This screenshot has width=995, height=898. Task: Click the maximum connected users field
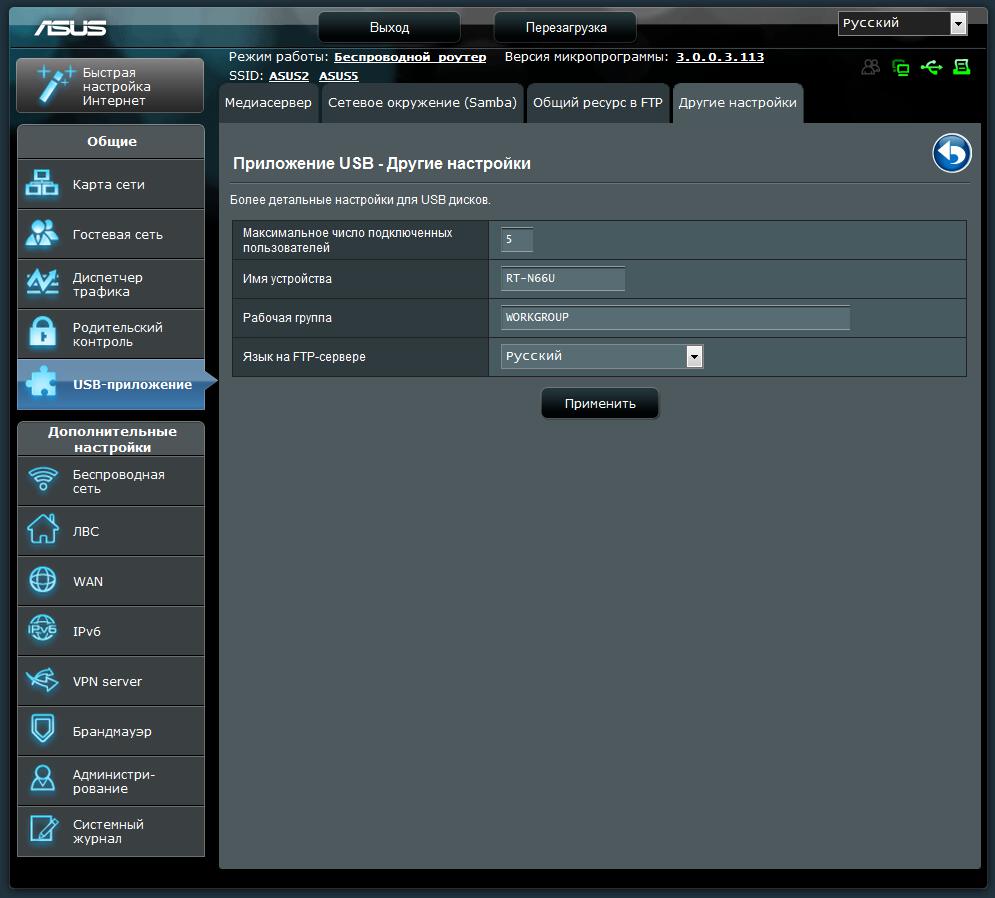(x=517, y=240)
